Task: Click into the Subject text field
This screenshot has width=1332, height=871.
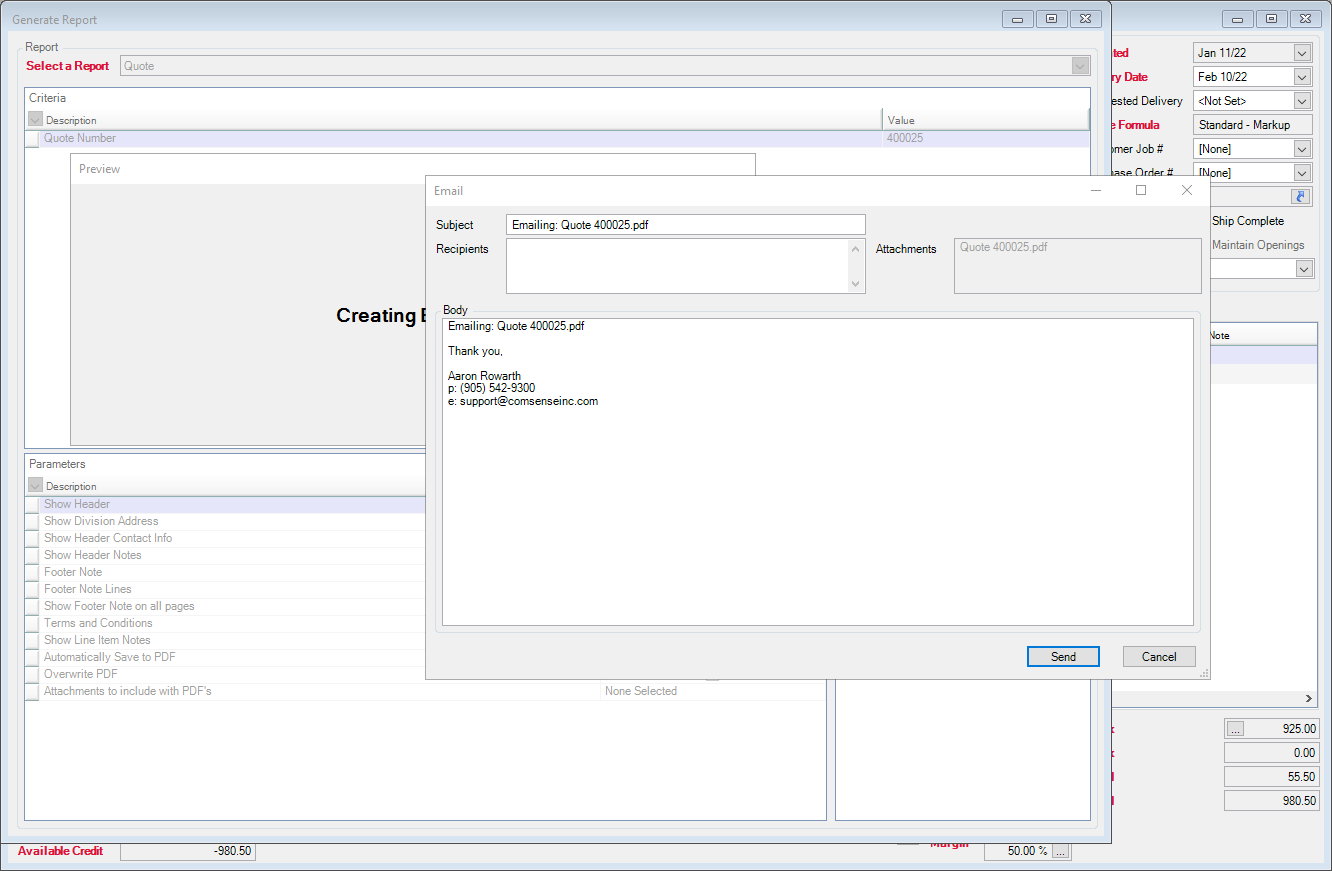Action: point(685,225)
